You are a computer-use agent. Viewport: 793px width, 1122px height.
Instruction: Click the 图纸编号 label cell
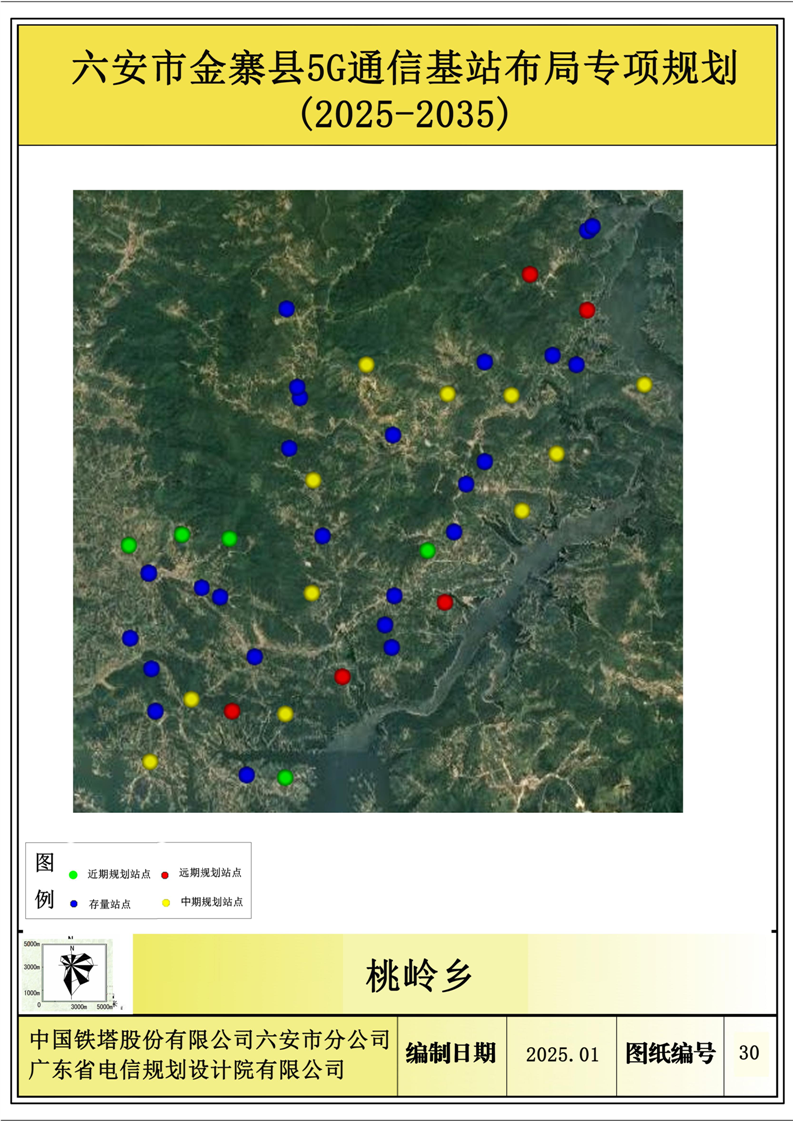pyautogui.click(x=671, y=1054)
